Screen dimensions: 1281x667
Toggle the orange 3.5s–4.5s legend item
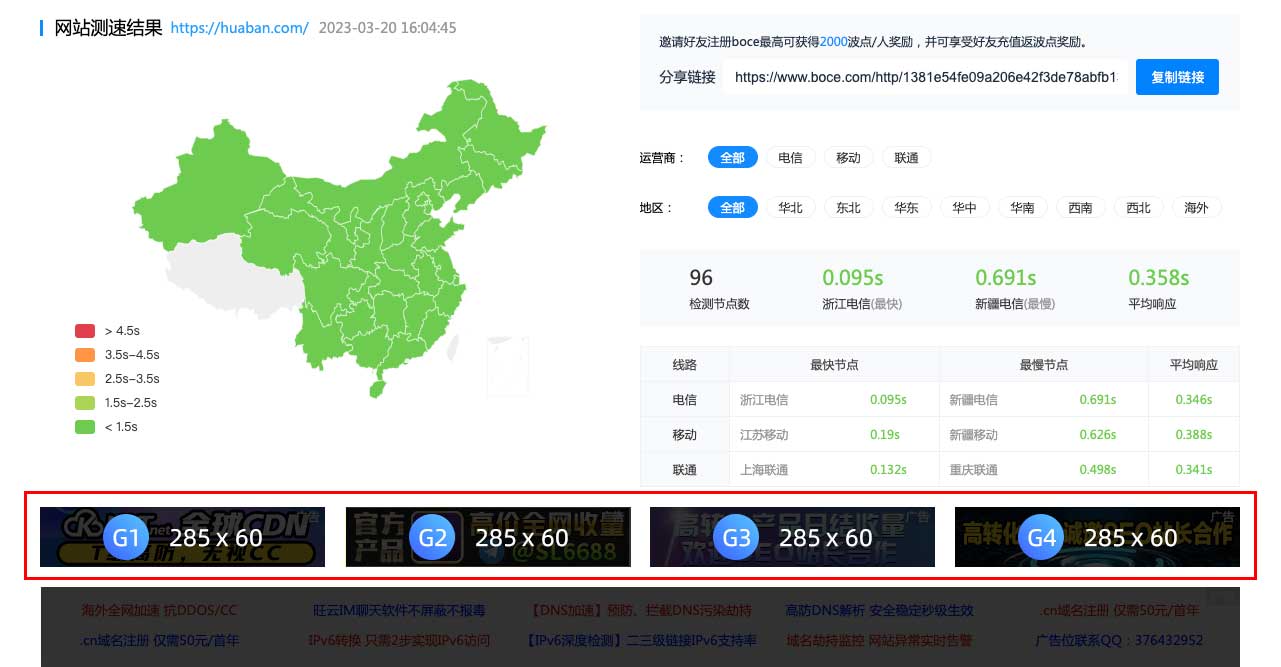pyautogui.click(x=116, y=355)
